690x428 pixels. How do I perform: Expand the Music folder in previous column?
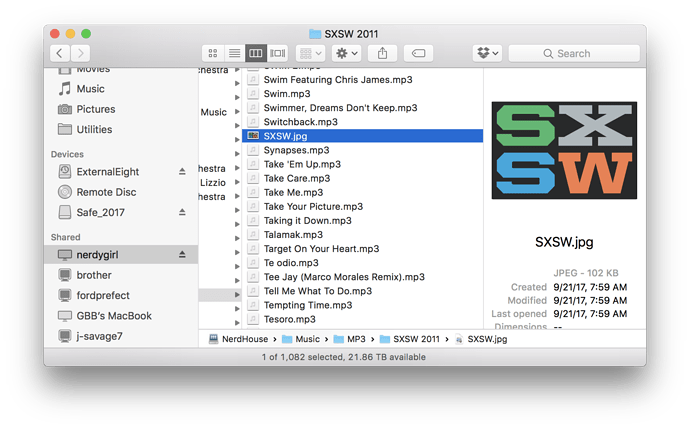(237, 112)
